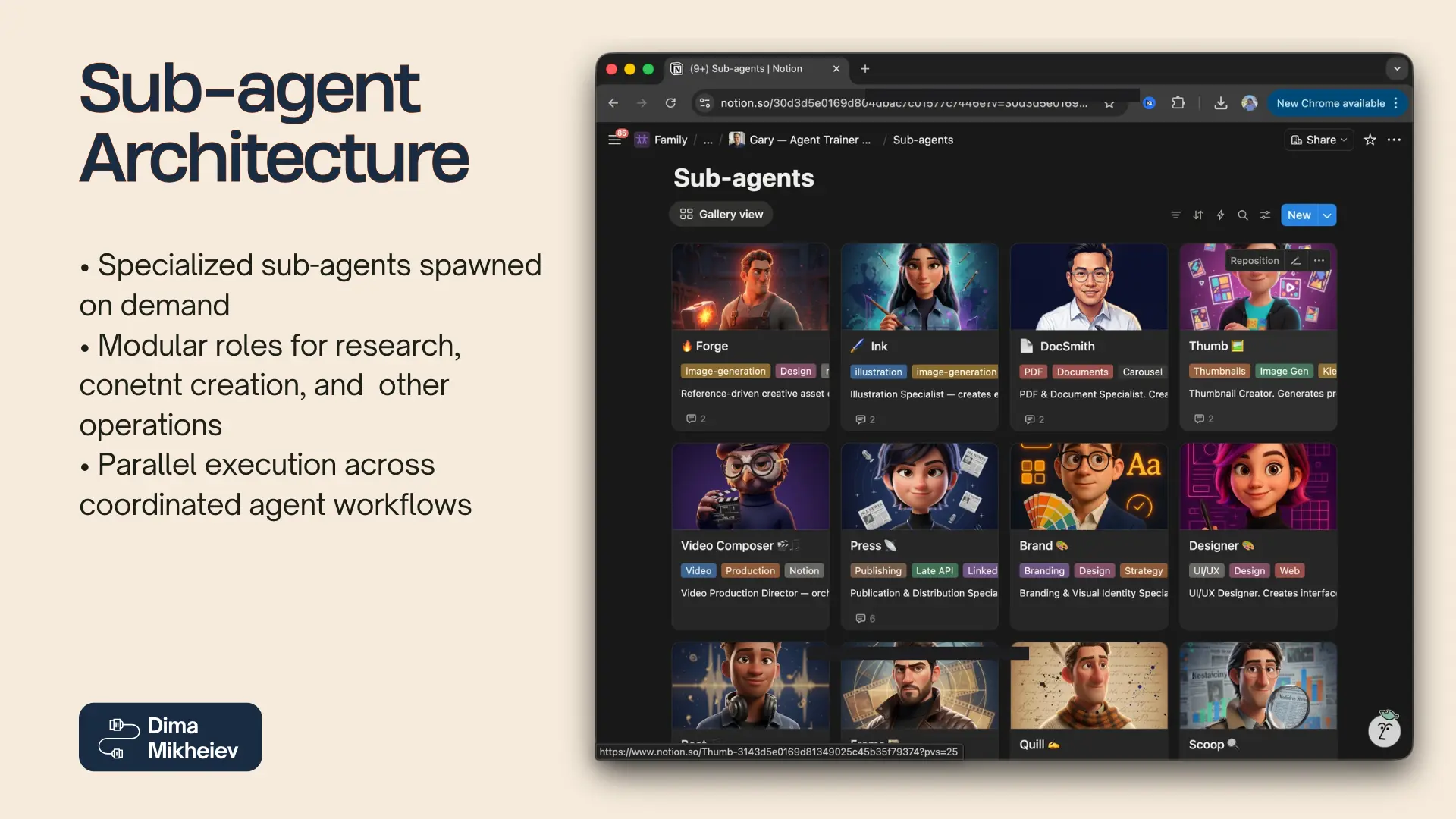Image resolution: width=1456 pixels, height=819 pixels.
Task: Bookmark this page with the address bar star
Action: (1109, 103)
